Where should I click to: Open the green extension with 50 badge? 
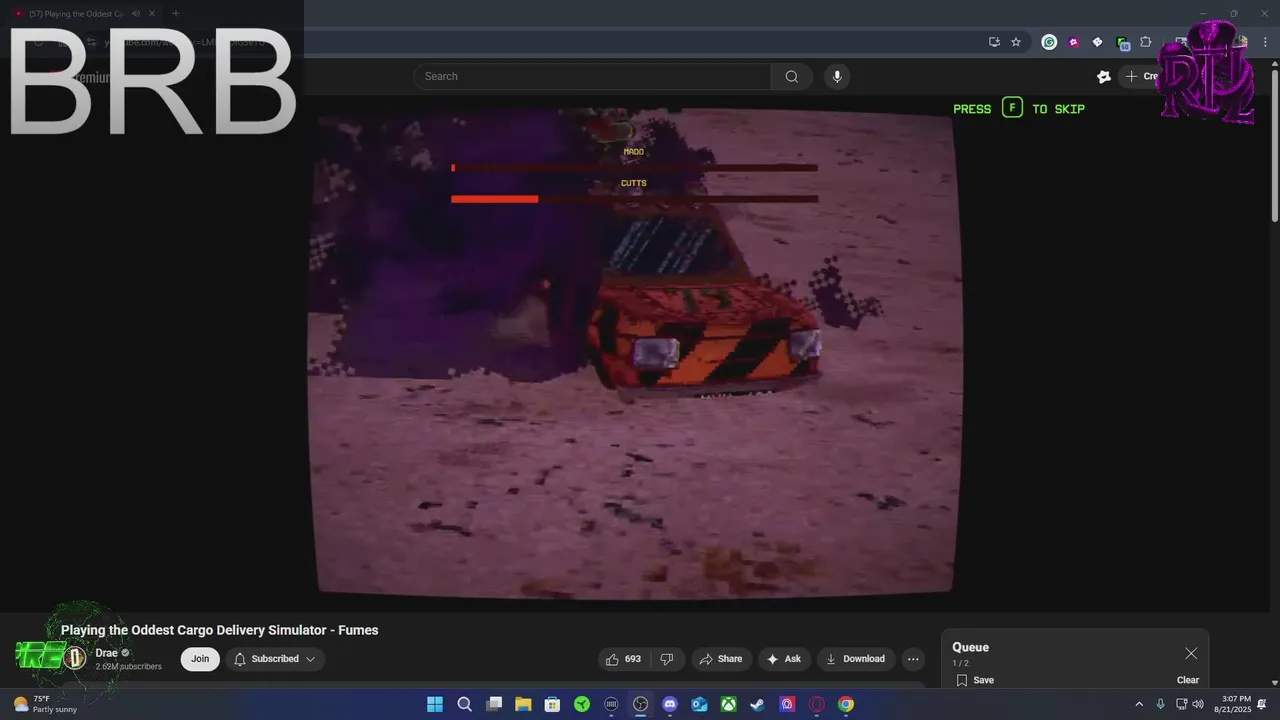tap(1122, 43)
